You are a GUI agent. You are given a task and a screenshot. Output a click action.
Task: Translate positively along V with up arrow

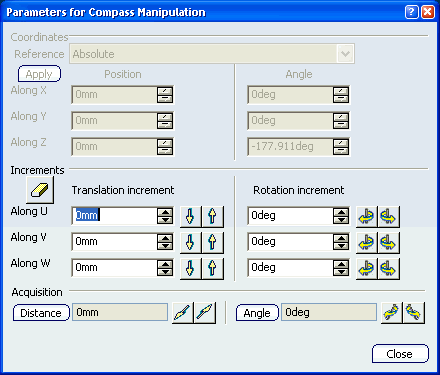click(x=212, y=242)
